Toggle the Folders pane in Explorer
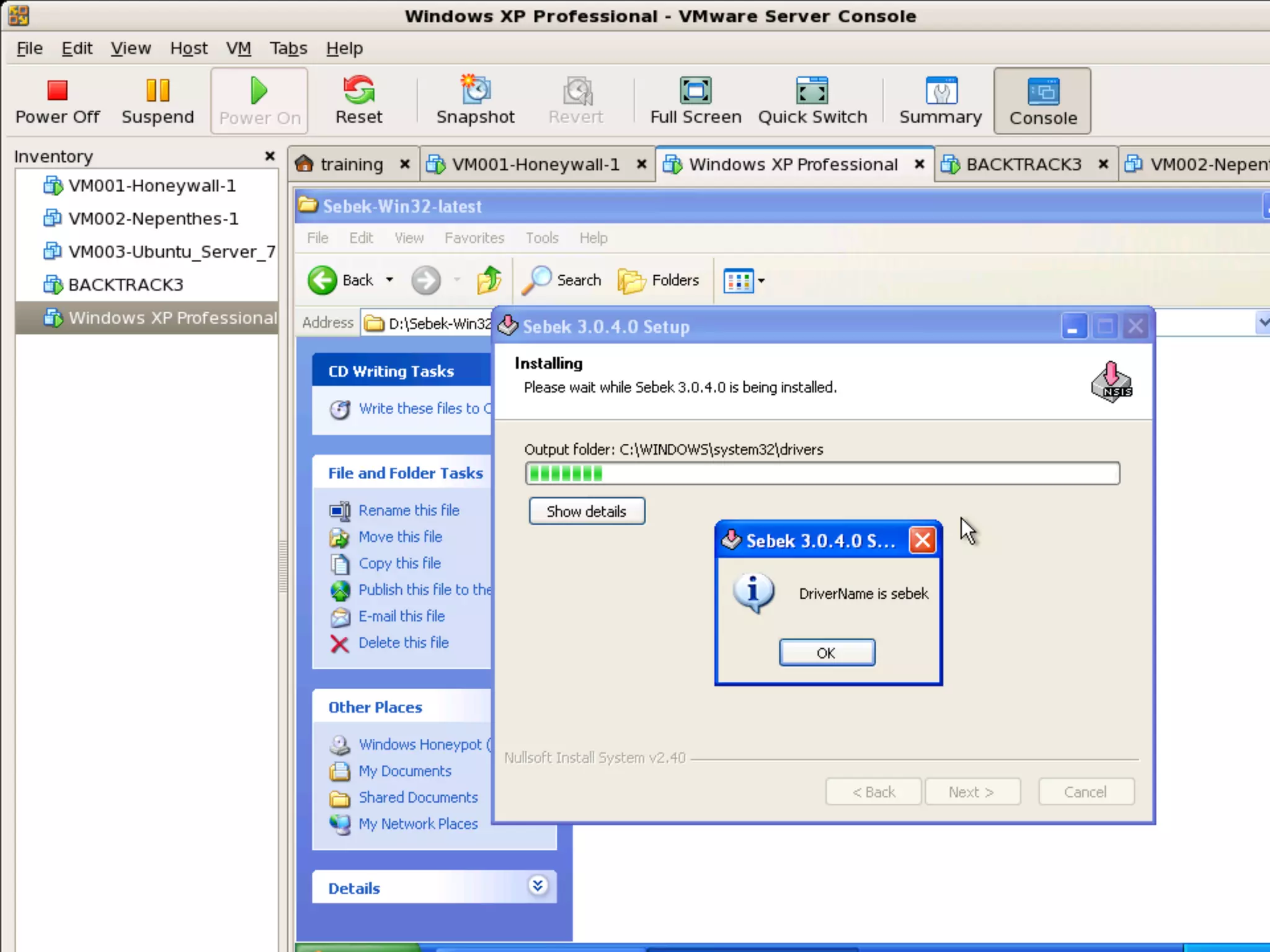Screen dimensions: 1270x952 pos(659,280)
